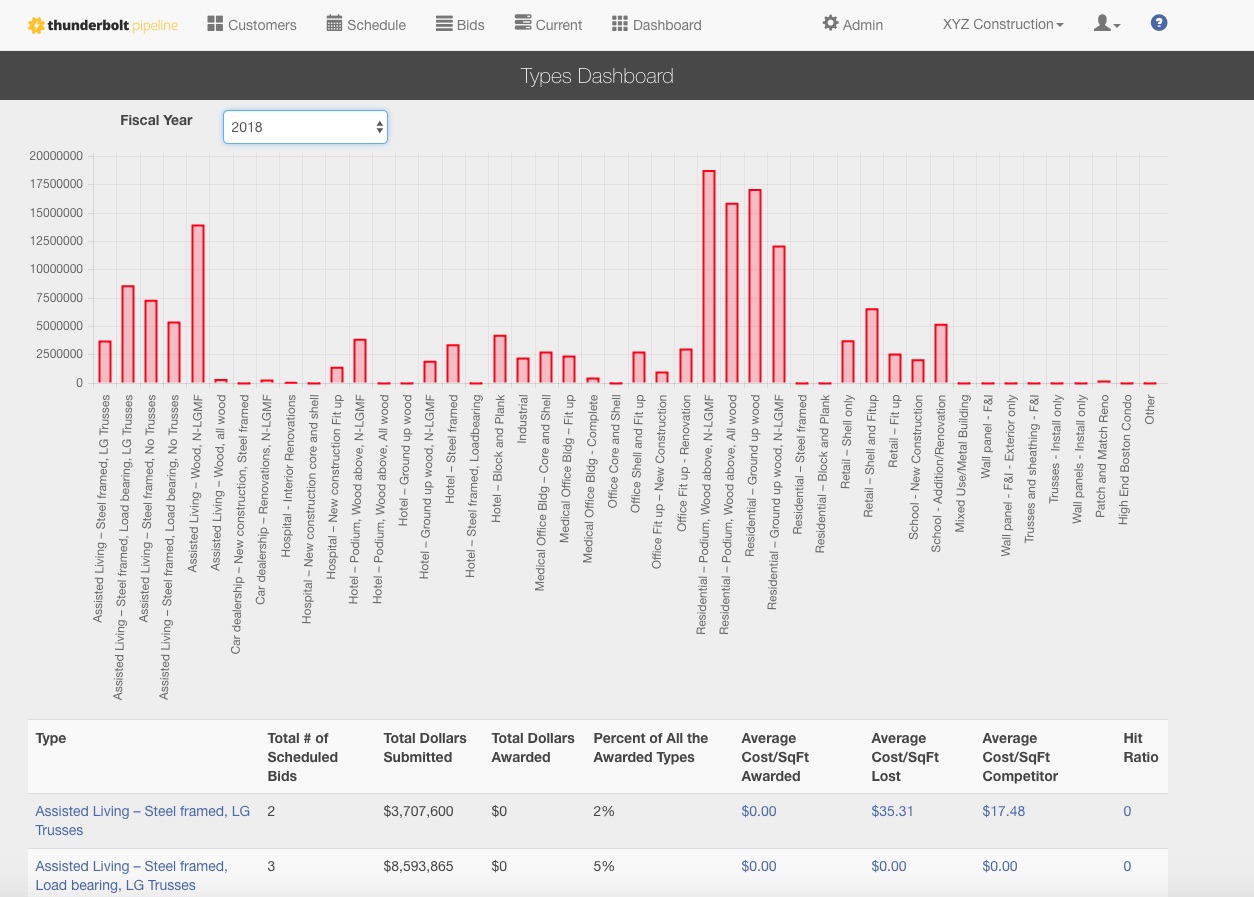Click the tallest Residential Podium N-LGMF bar

point(709,277)
